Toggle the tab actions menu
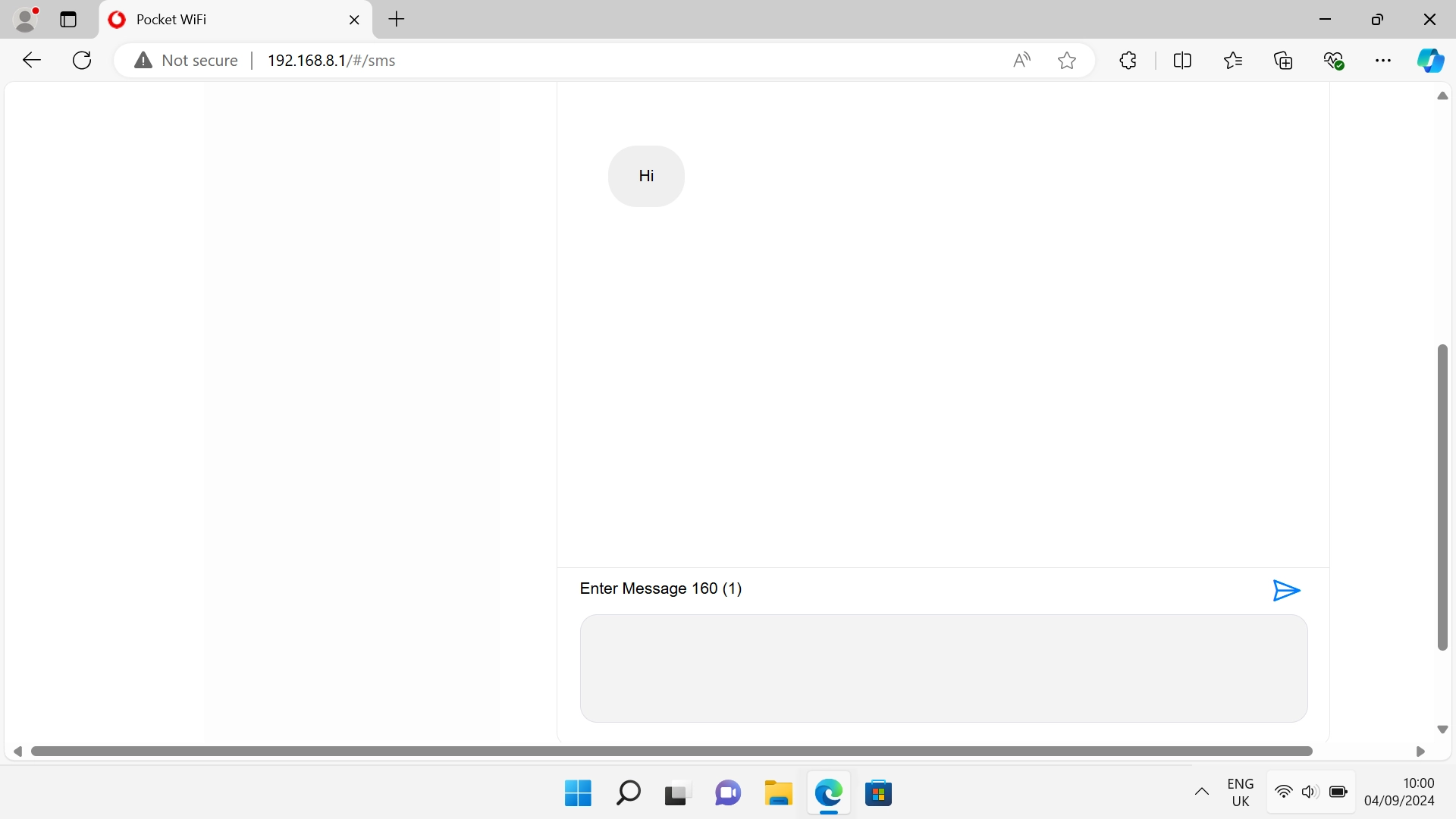This screenshot has width=1456, height=819. tap(67, 19)
